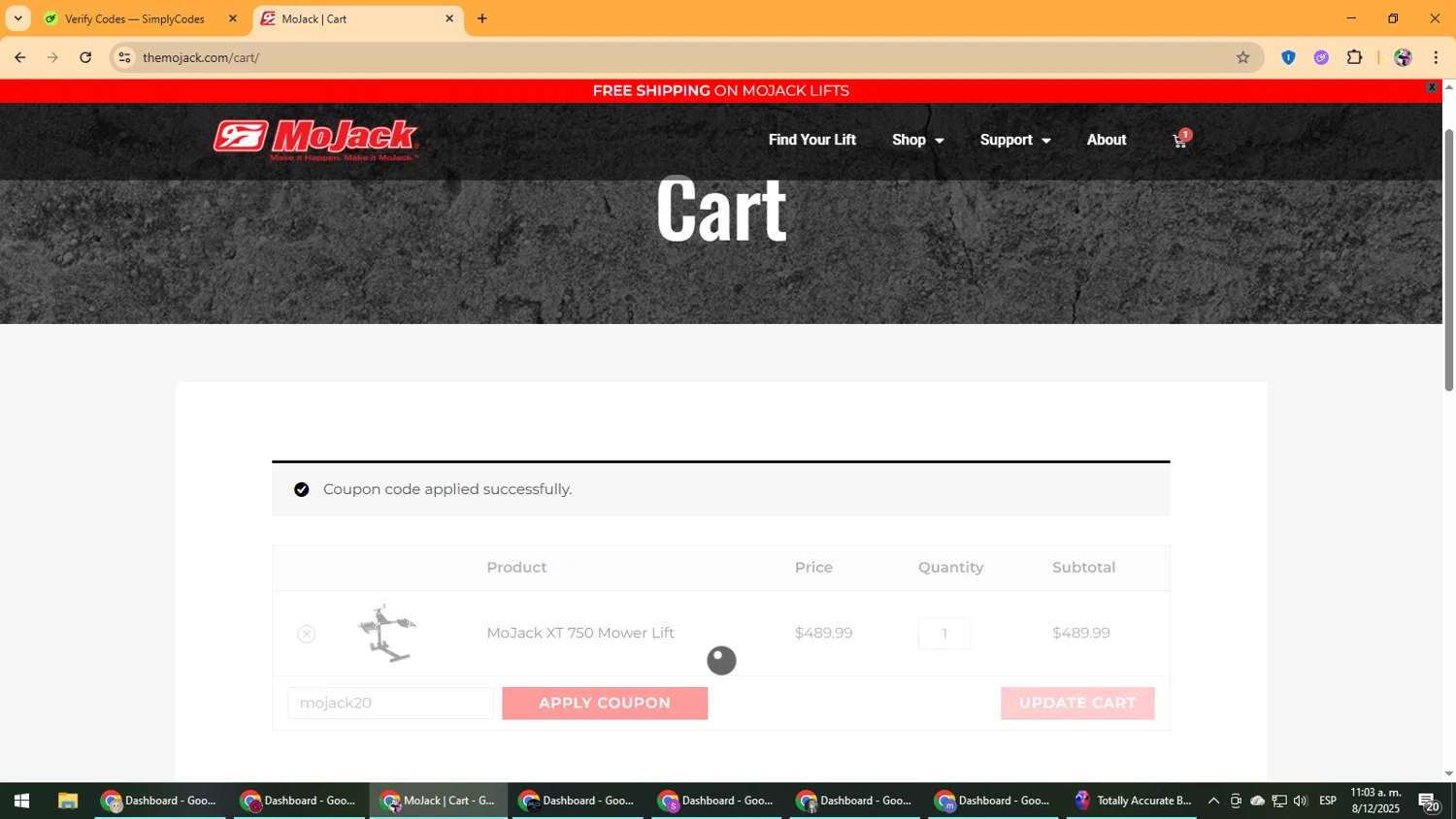Click the Quantity column header
This screenshot has width=1456, height=819.
tap(951, 567)
